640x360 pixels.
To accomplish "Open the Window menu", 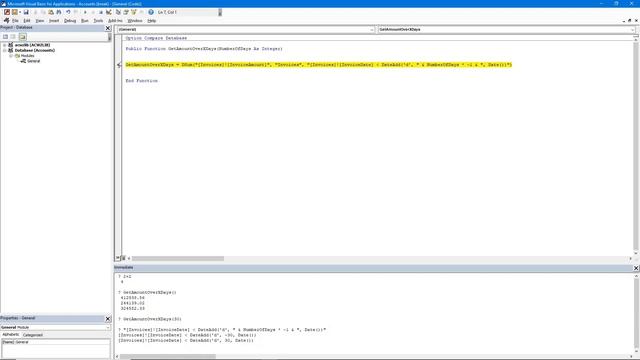I will pos(135,20).
